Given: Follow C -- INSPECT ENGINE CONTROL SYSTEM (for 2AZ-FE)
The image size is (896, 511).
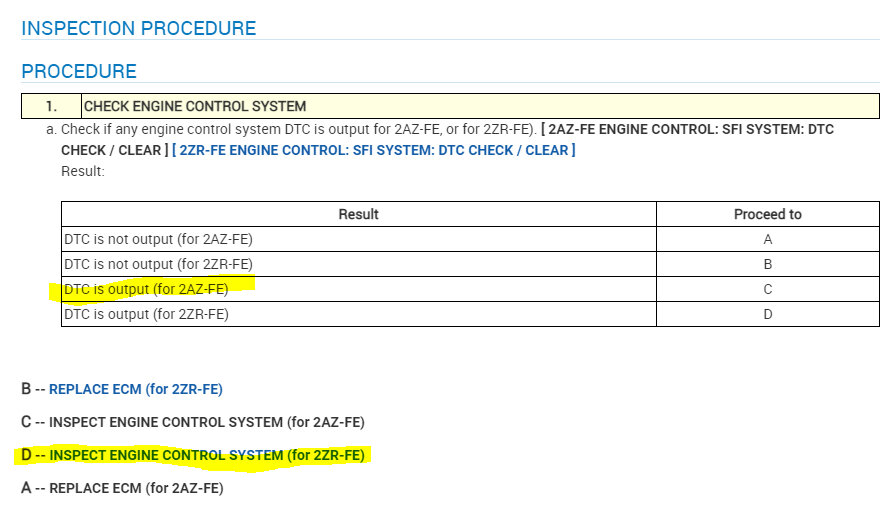Looking at the screenshot, I should [x=206, y=422].
